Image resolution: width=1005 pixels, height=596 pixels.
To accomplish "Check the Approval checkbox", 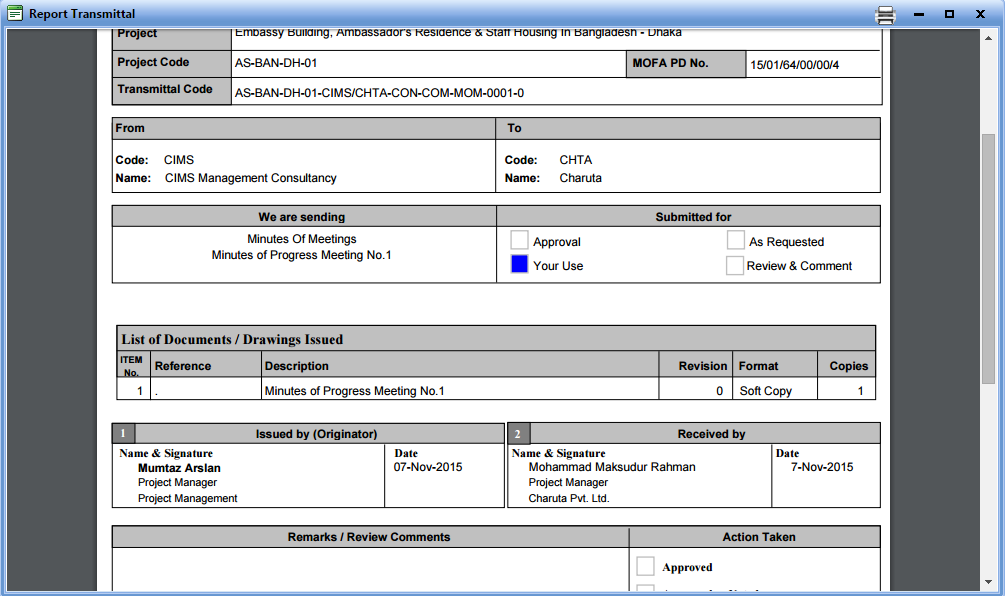I will click(519, 241).
